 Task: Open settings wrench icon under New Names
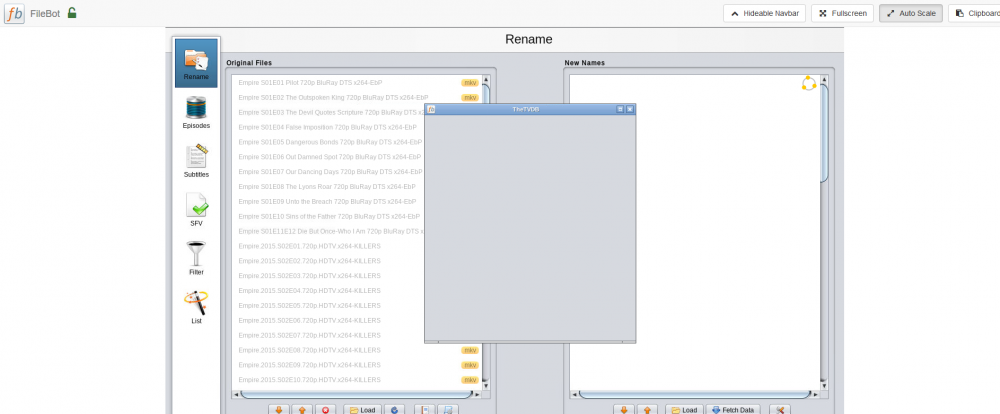click(x=780, y=410)
